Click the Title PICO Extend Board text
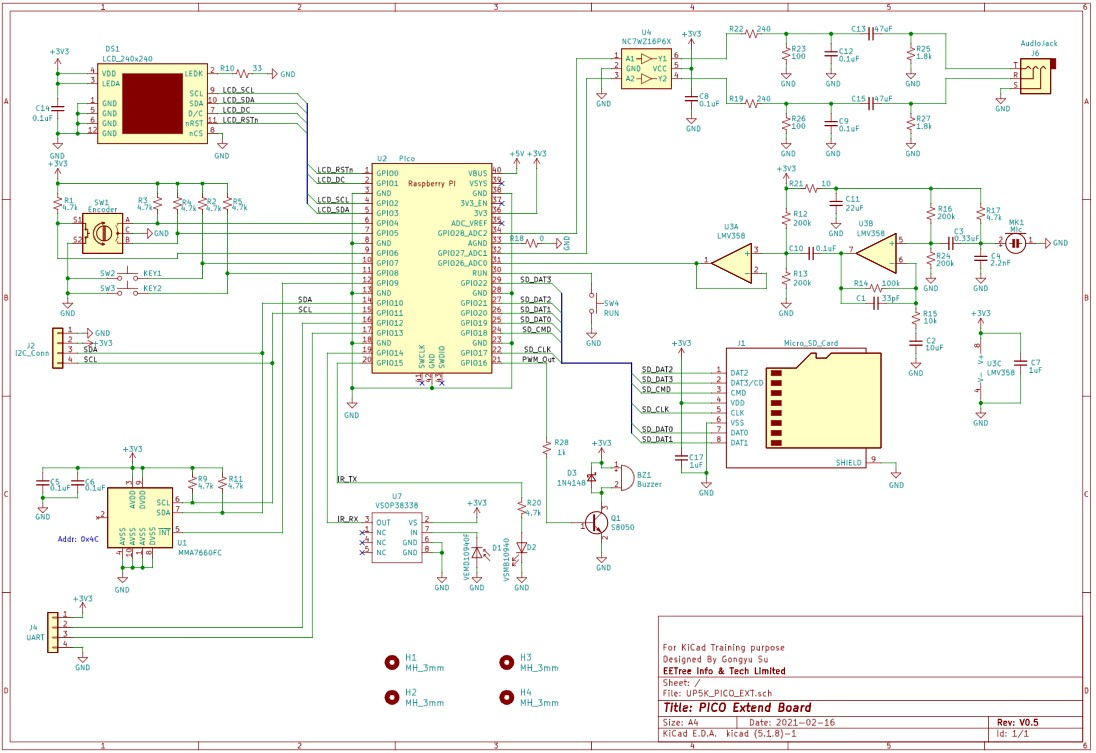 [737, 708]
